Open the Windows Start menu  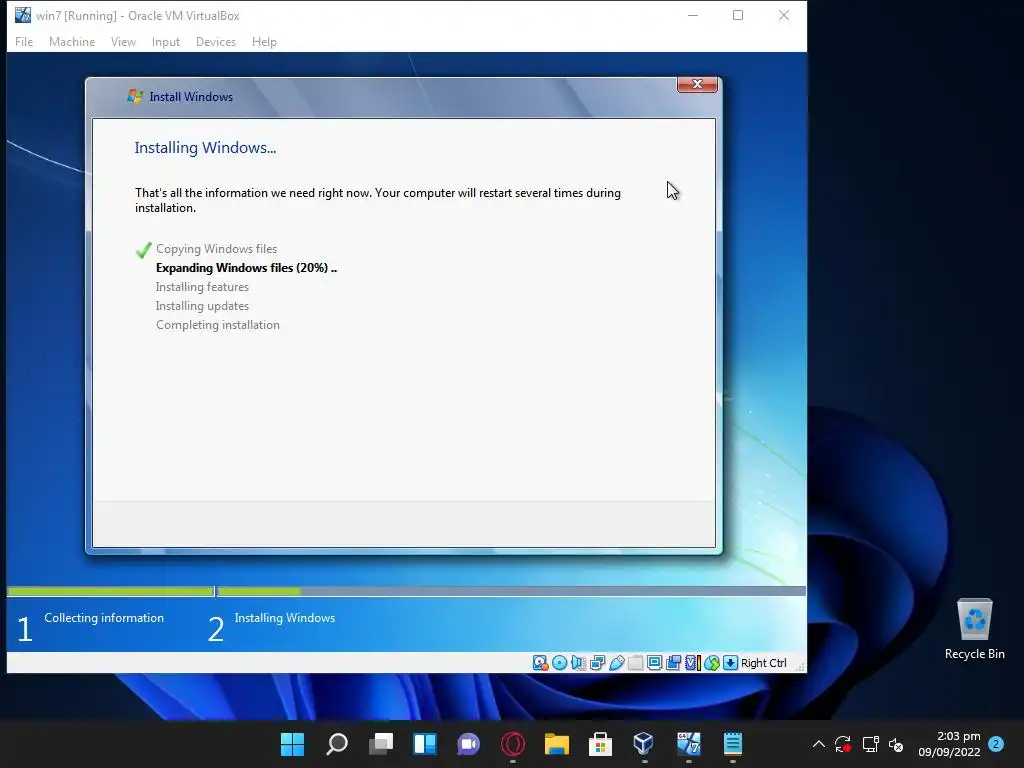pos(292,744)
